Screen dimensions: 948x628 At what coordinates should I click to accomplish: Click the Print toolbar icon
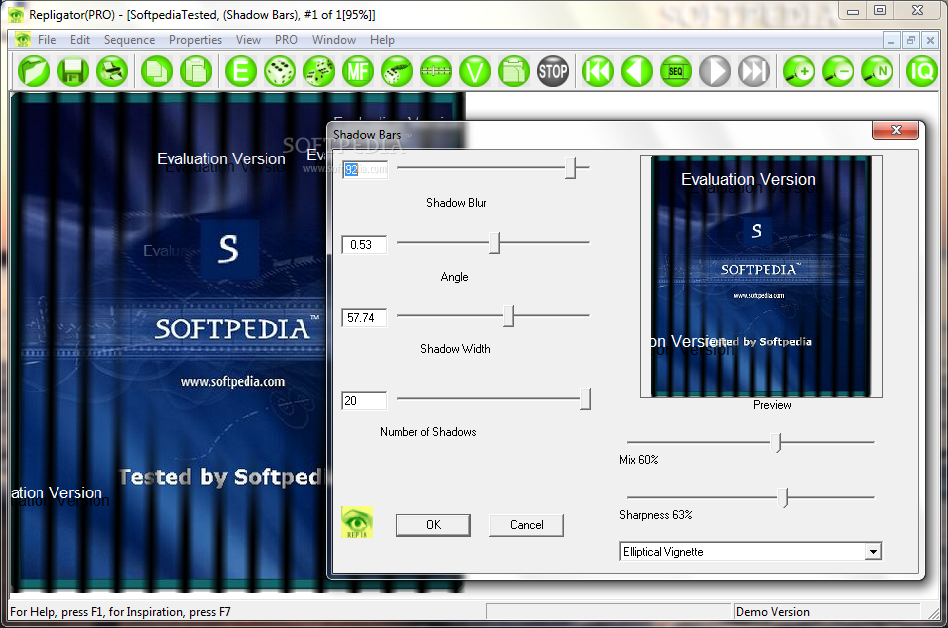pos(112,71)
